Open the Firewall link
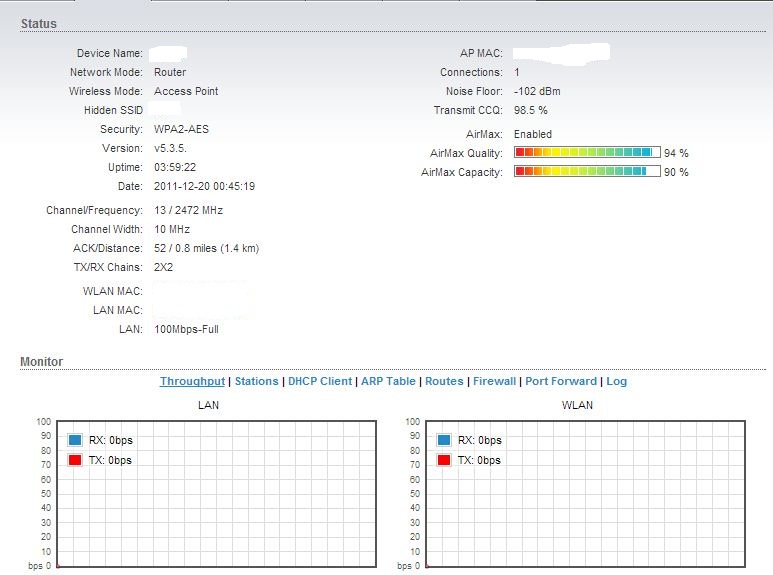The image size is (773, 575). coord(494,381)
